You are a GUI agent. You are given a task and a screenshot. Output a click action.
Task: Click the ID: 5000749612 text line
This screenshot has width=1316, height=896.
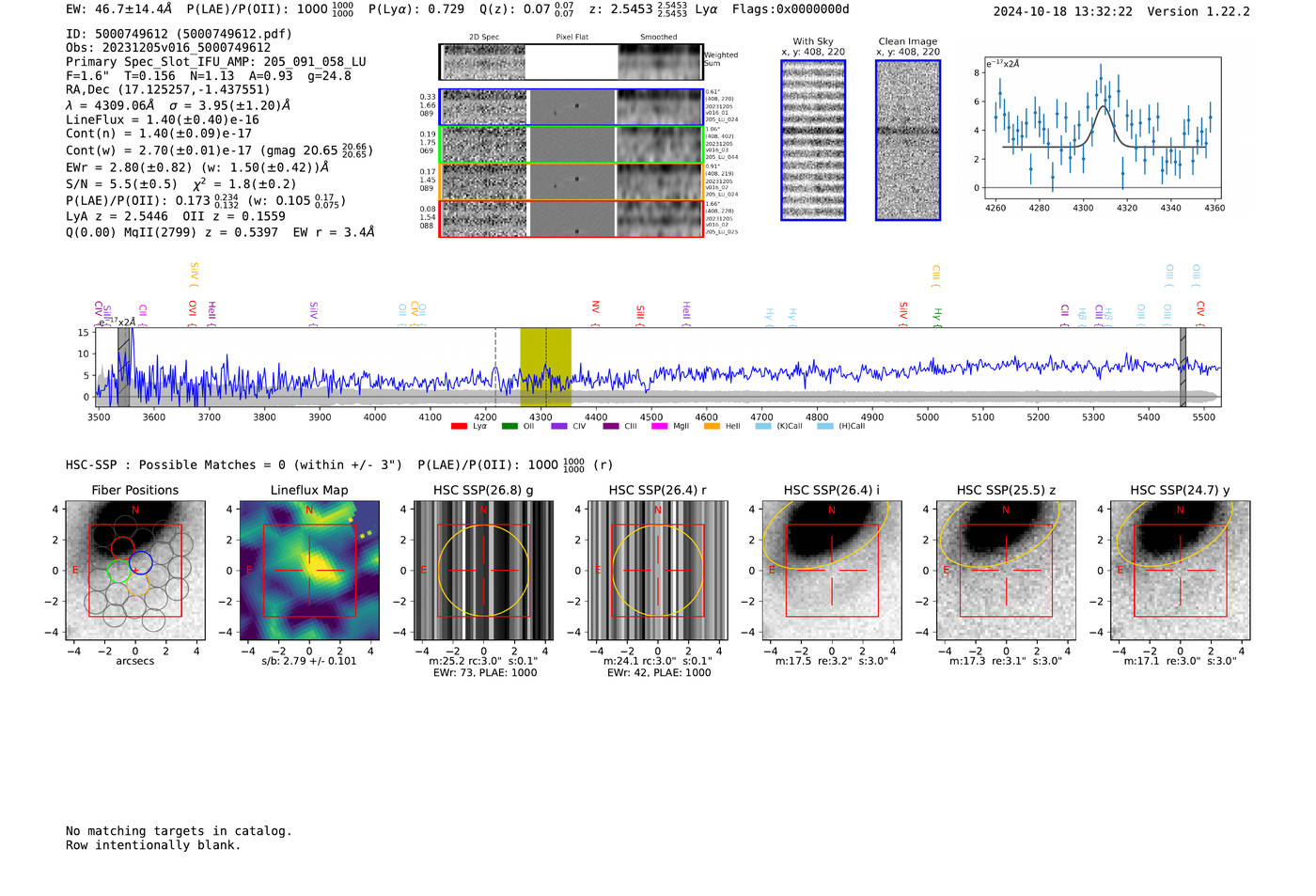179,34
